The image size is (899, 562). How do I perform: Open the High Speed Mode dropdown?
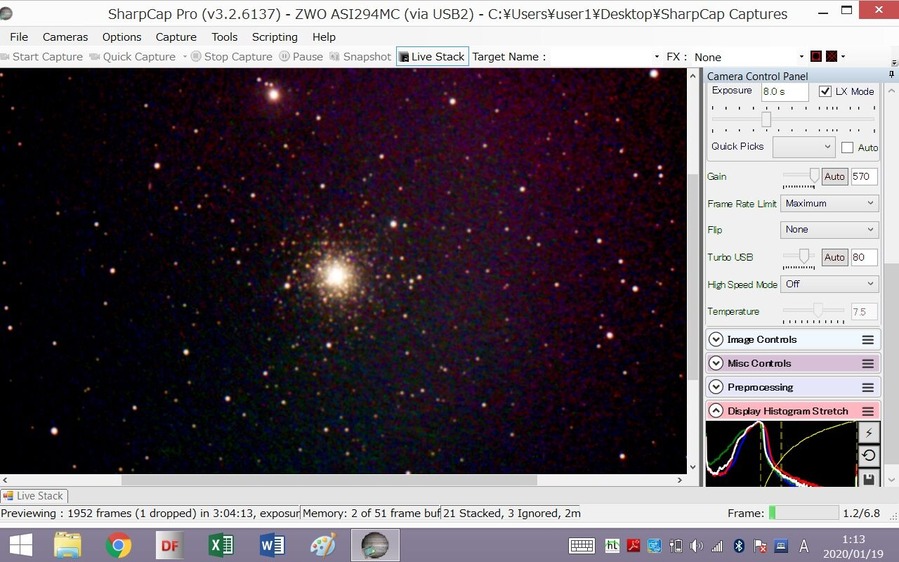click(x=829, y=284)
